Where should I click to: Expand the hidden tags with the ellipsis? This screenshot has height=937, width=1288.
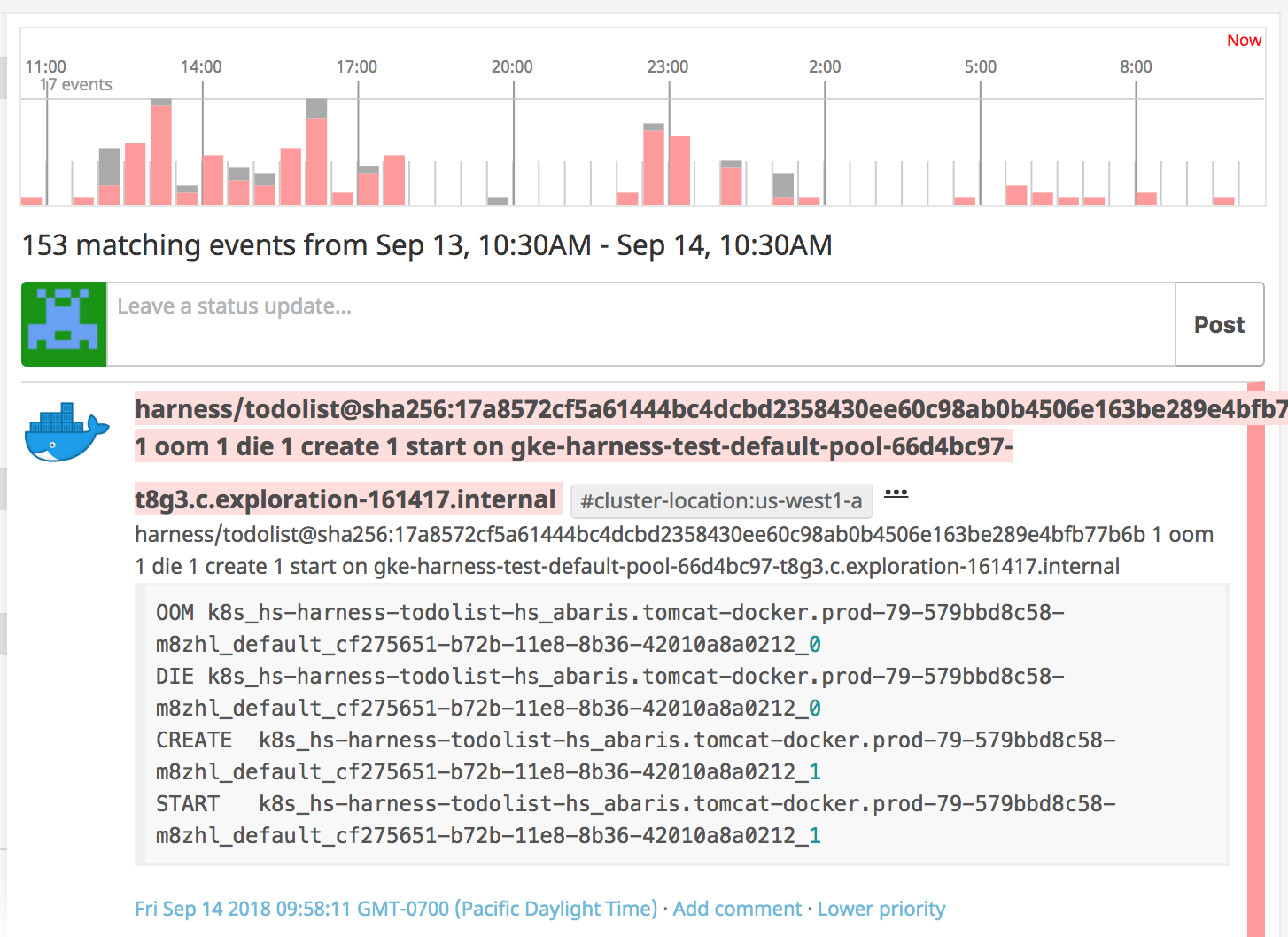tap(896, 493)
